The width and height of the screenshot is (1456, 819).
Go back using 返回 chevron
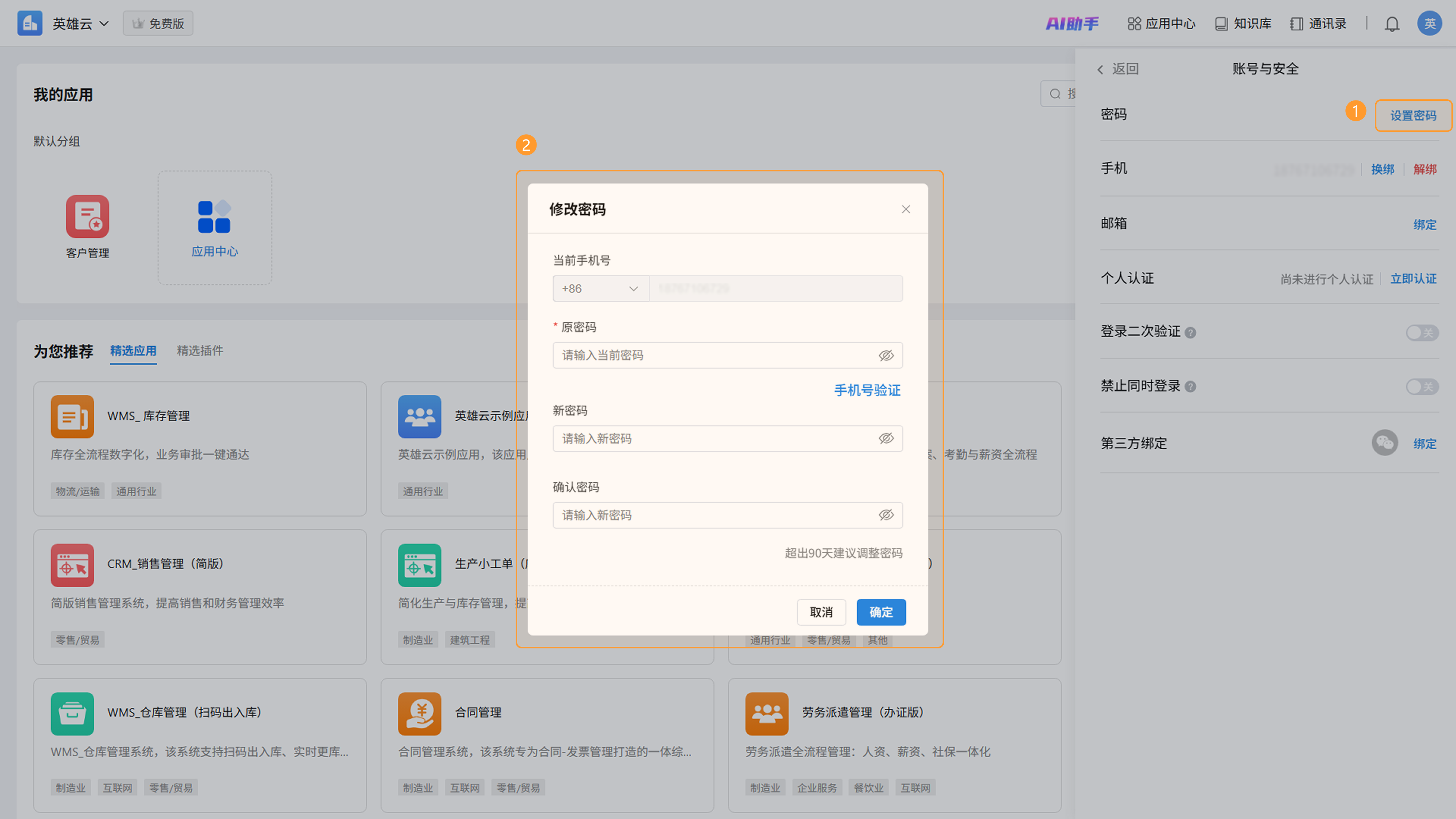click(1100, 69)
